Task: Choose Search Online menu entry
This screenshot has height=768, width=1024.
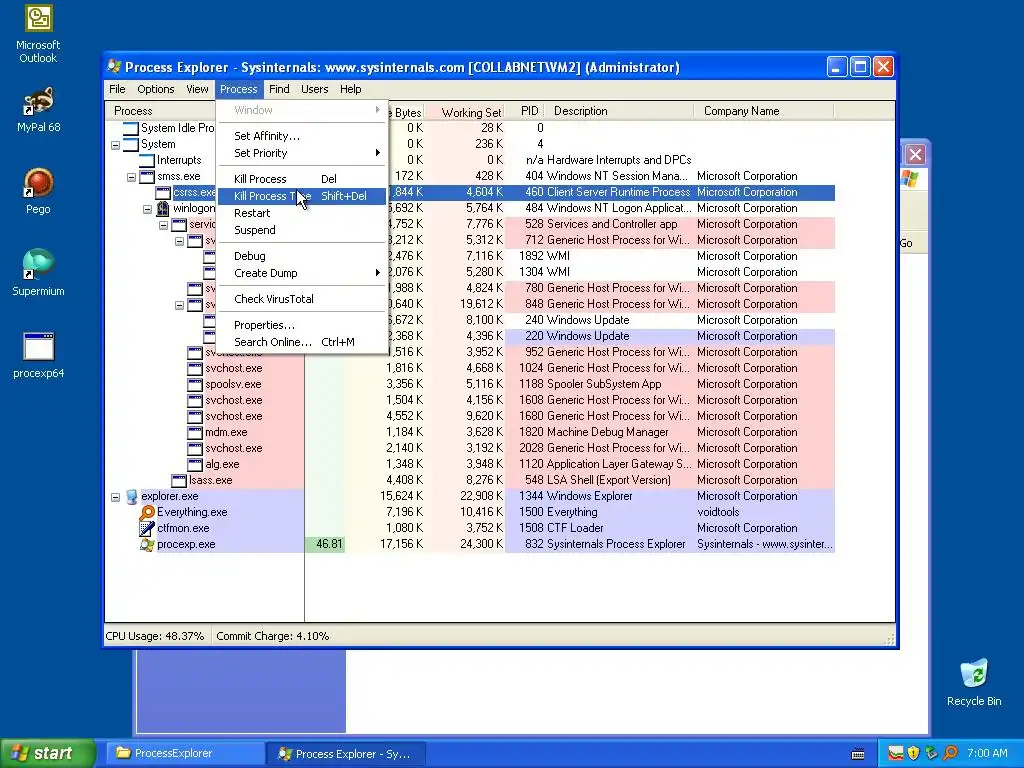Action: pos(302,342)
